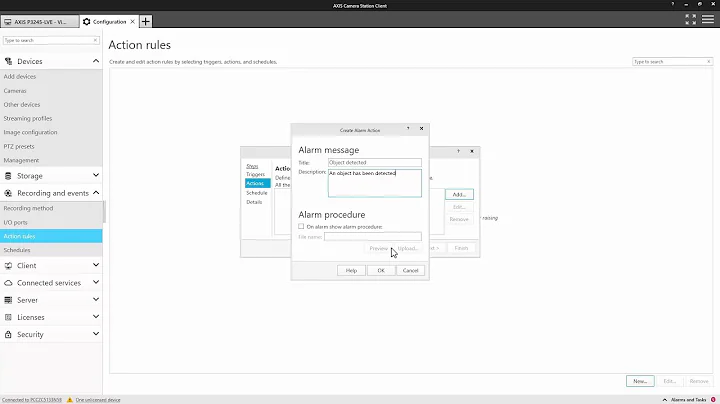Expand the Alarms and Tasks panel
Screen dimensions: 720x404
click(x=664, y=400)
